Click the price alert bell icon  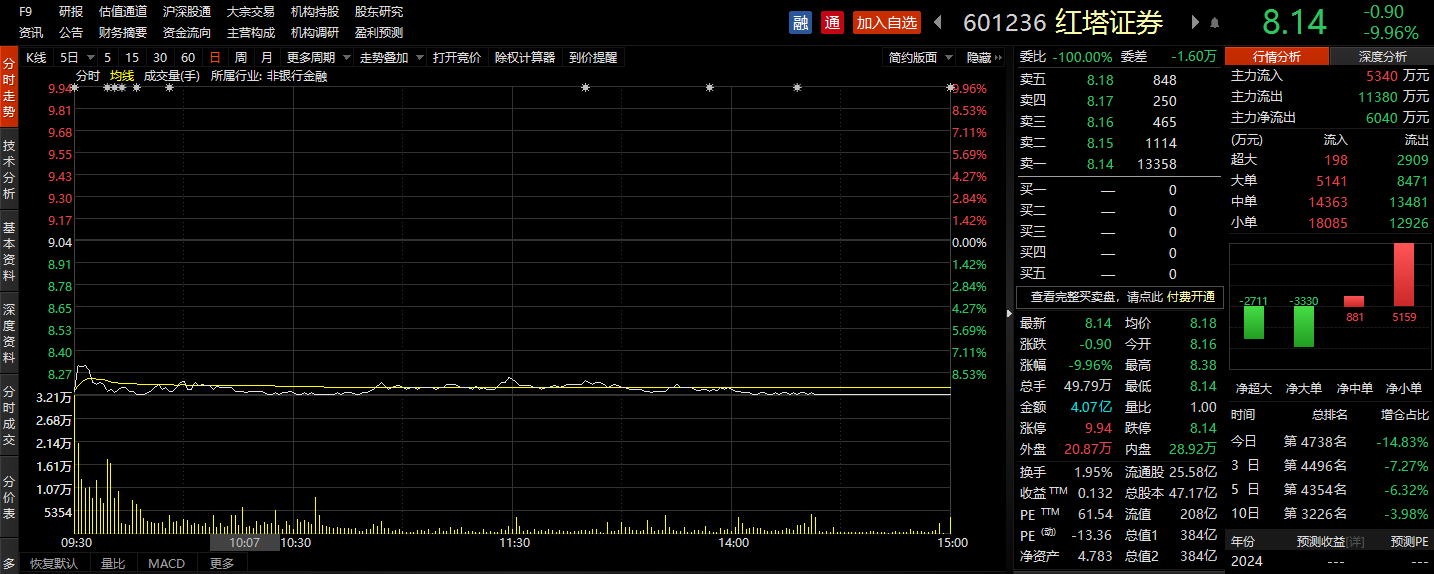(1214, 22)
